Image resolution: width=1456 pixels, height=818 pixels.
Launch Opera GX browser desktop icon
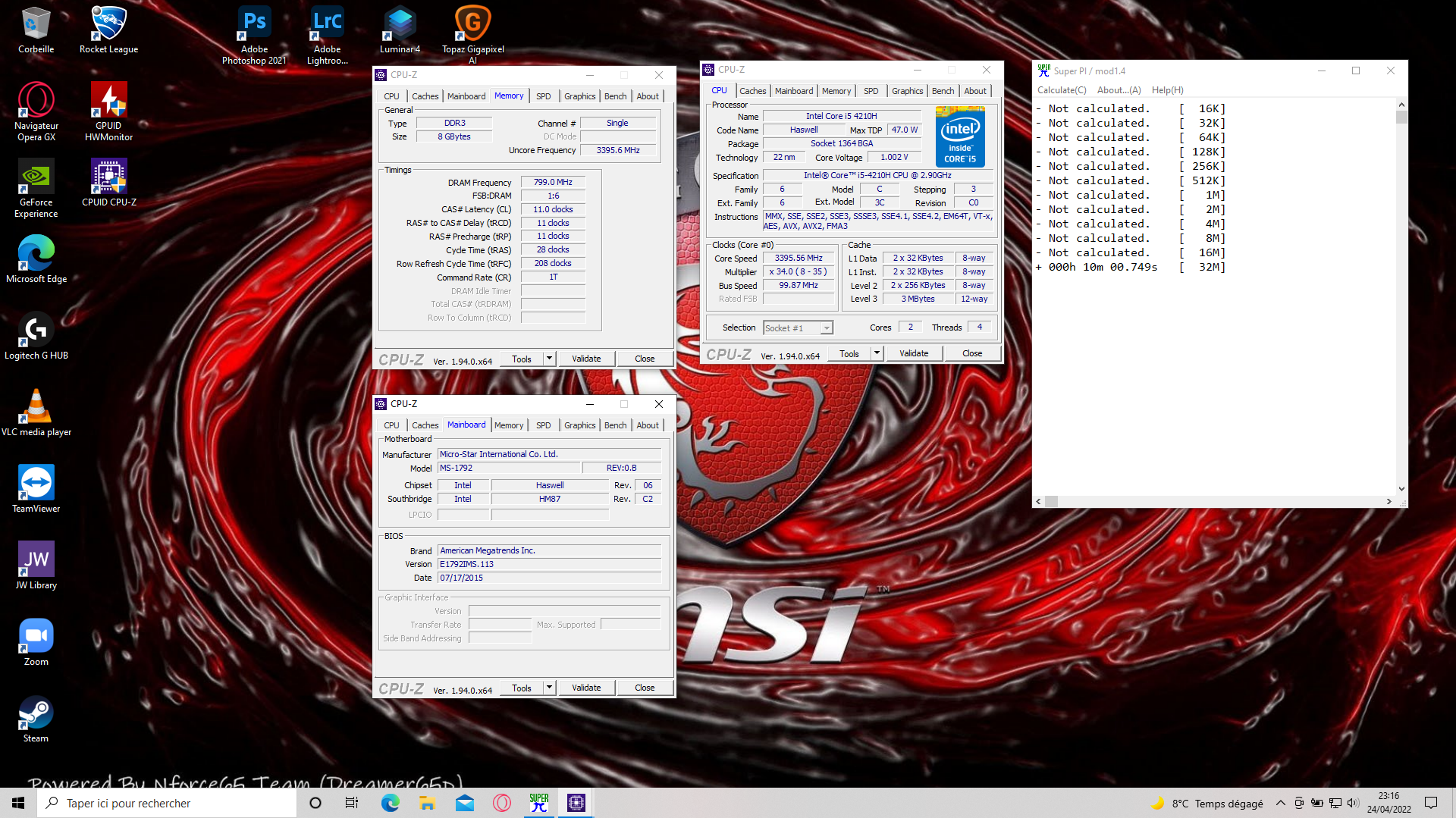(36, 112)
